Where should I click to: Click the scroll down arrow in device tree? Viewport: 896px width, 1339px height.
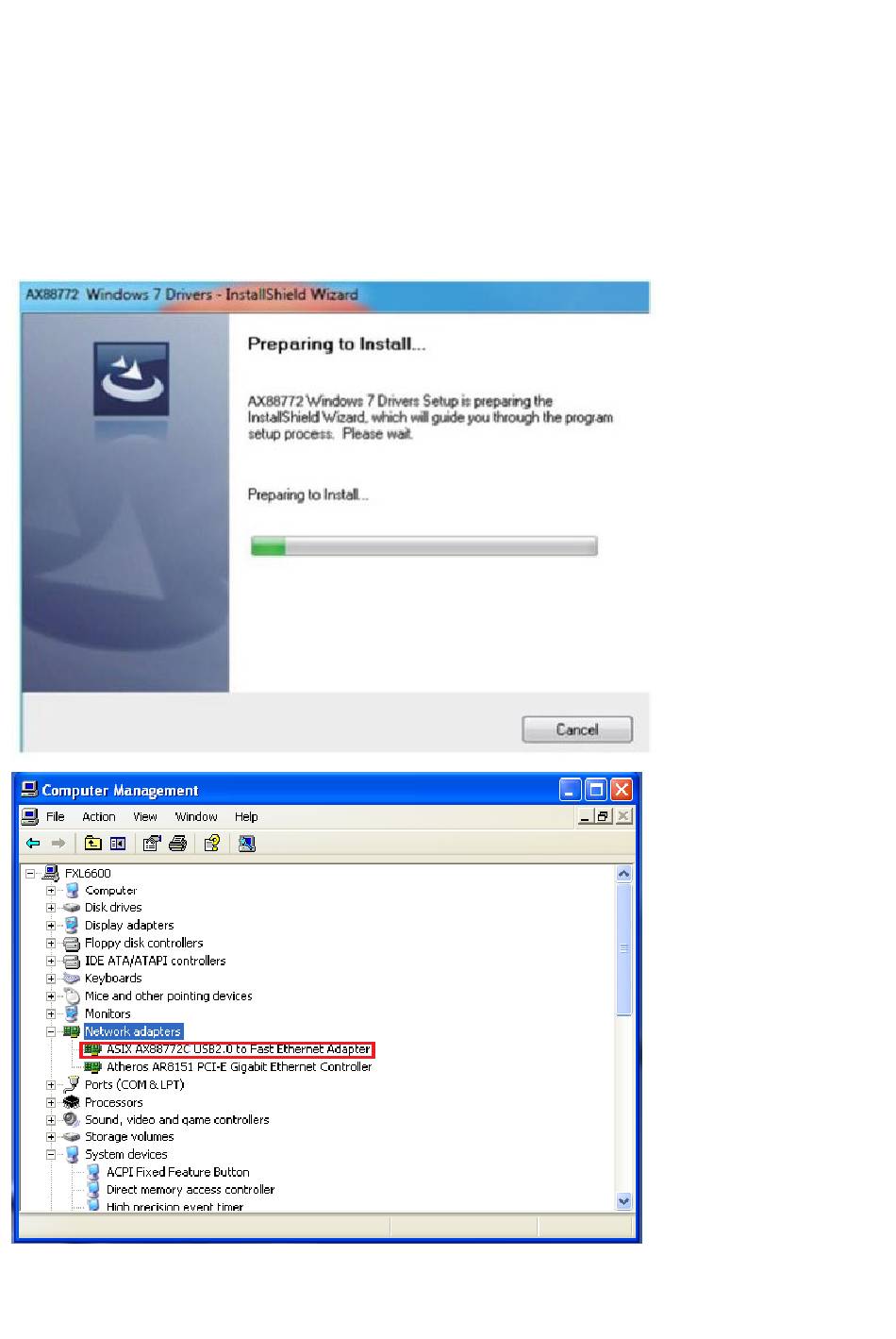pos(623,1201)
